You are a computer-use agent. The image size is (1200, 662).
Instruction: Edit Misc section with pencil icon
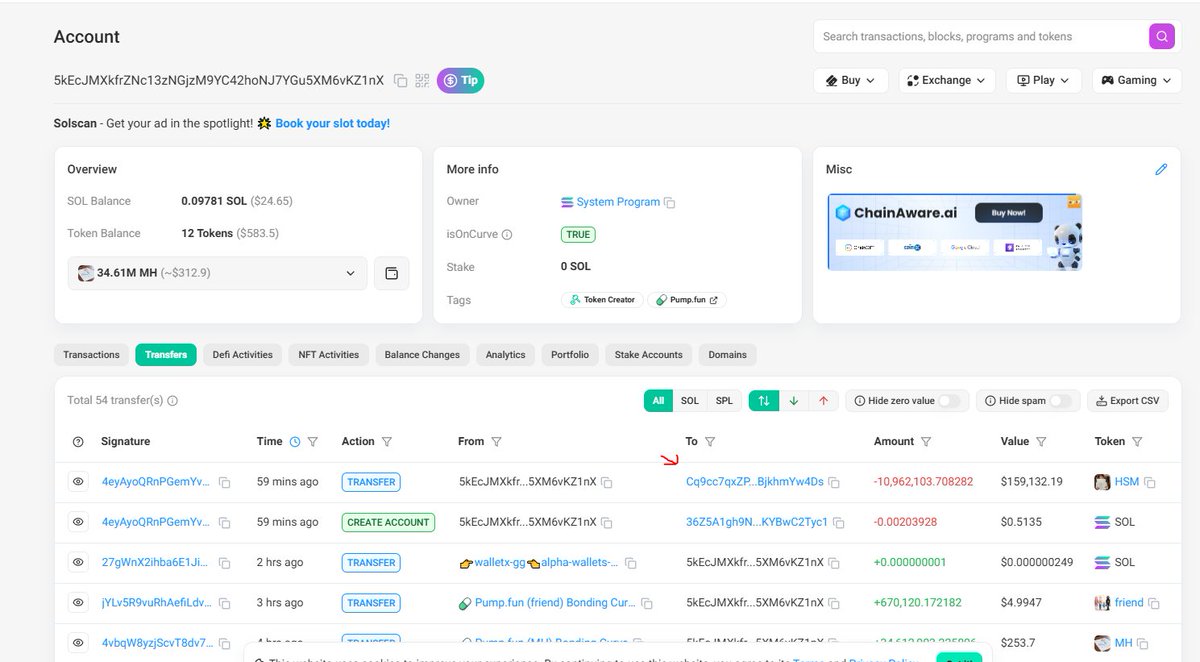tap(1161, 170)
